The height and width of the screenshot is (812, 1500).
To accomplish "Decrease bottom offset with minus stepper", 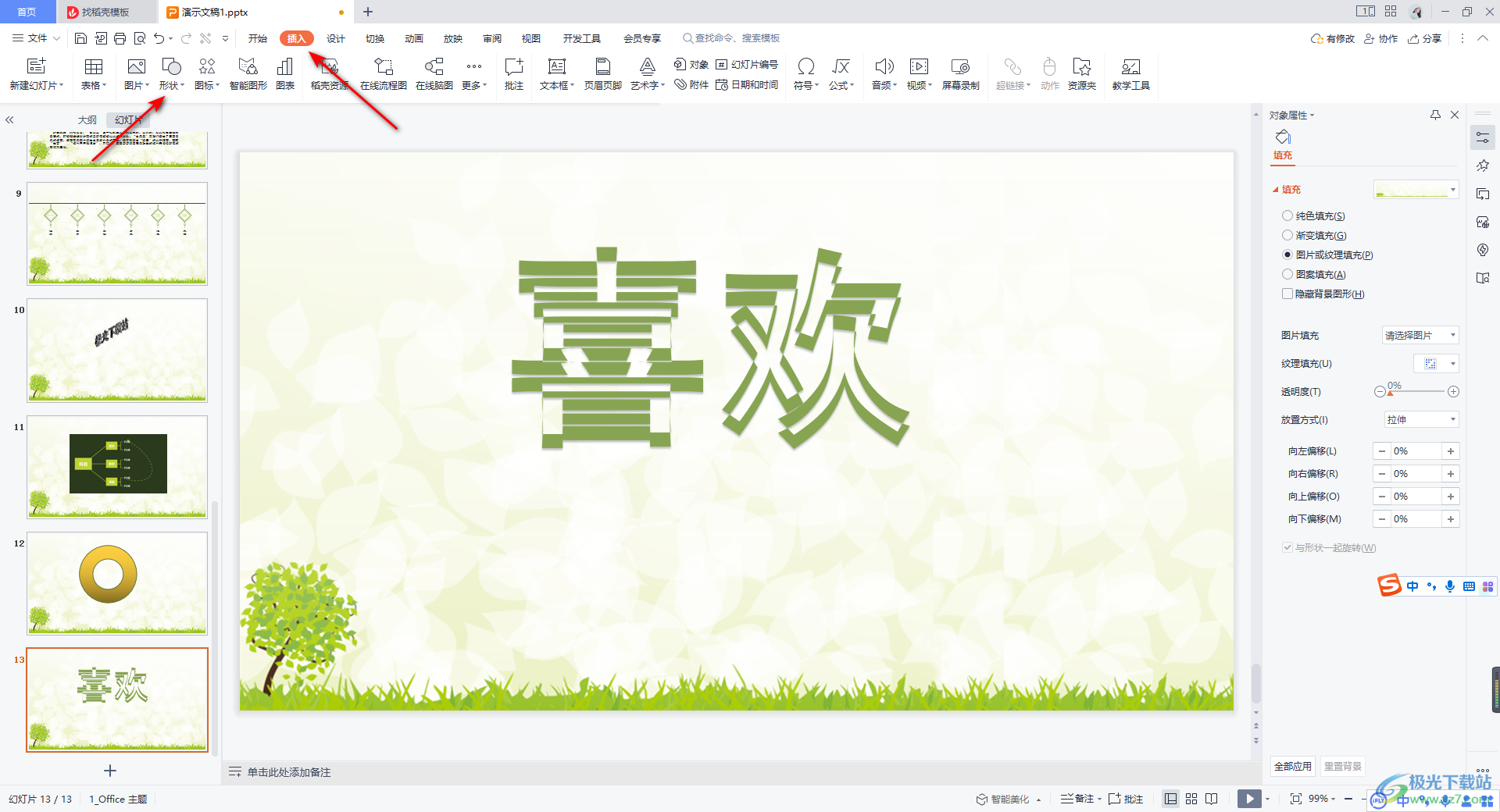I will (x=1382, y=519).
